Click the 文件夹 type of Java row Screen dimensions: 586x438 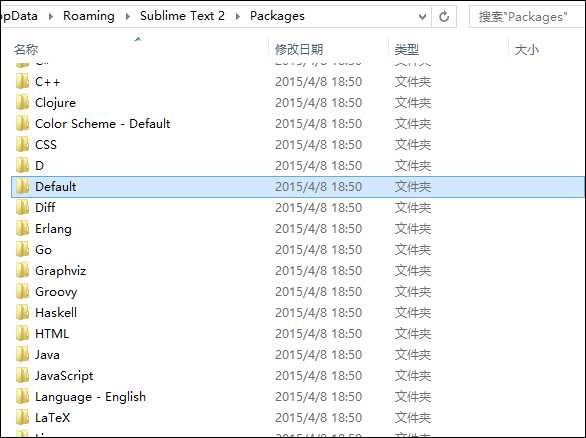coord(413,355)
